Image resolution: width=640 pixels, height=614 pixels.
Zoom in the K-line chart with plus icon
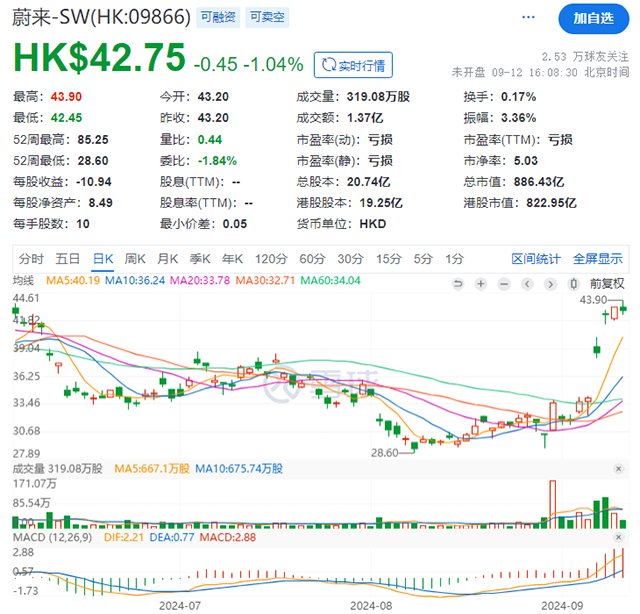tap(481, 284)
